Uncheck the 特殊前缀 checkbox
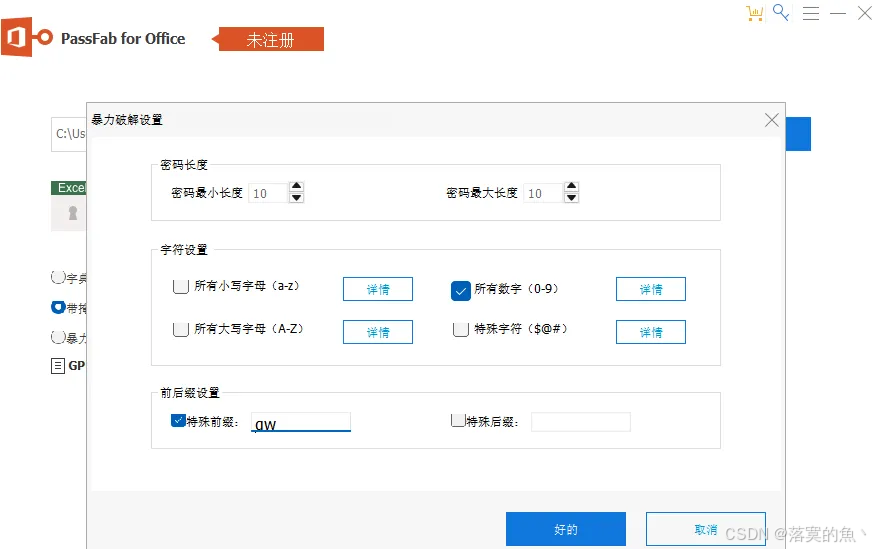876x549 pixels. click(178, 421)
